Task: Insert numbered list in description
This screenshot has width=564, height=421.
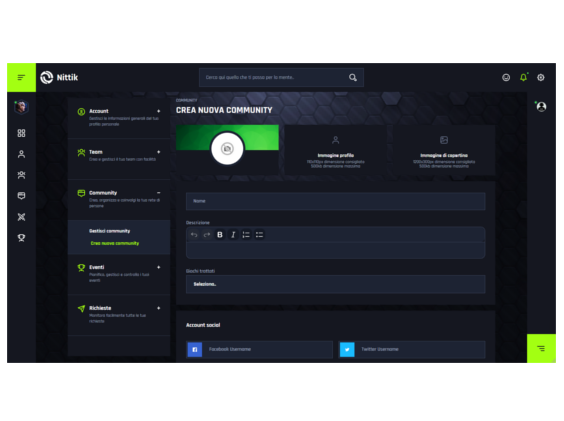Action: pos(246,235)
